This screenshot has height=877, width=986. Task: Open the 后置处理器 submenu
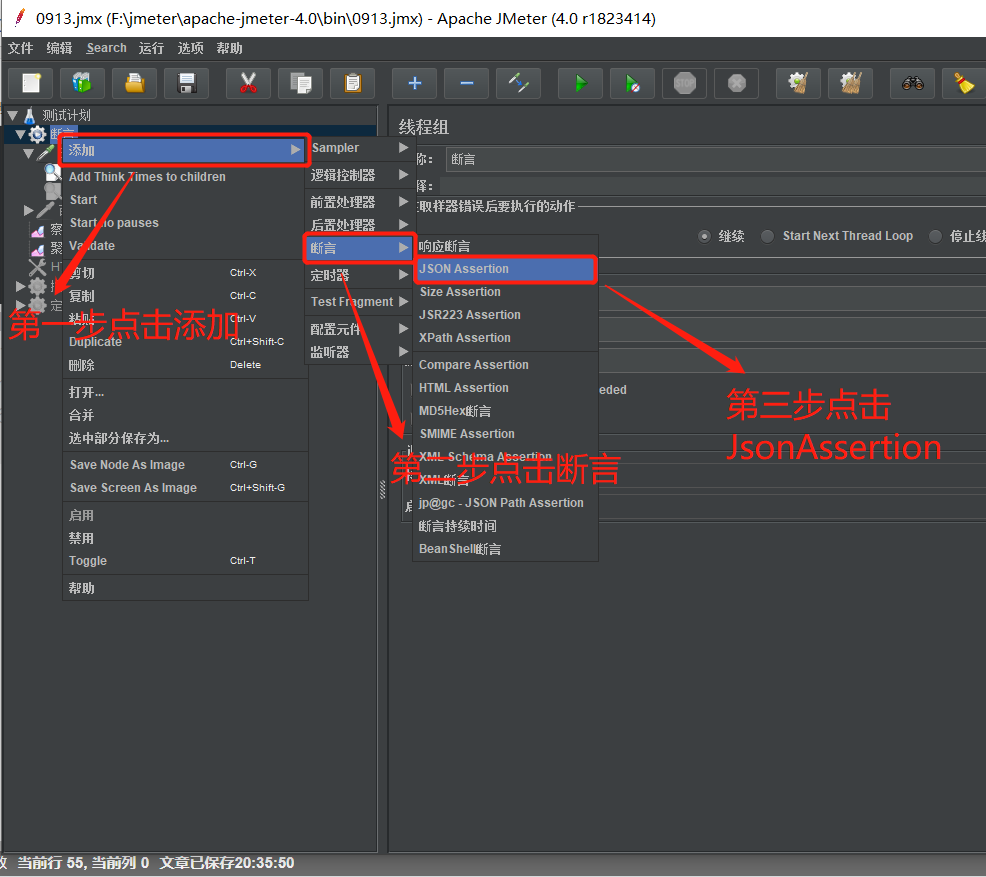click(x=359, y=224)
